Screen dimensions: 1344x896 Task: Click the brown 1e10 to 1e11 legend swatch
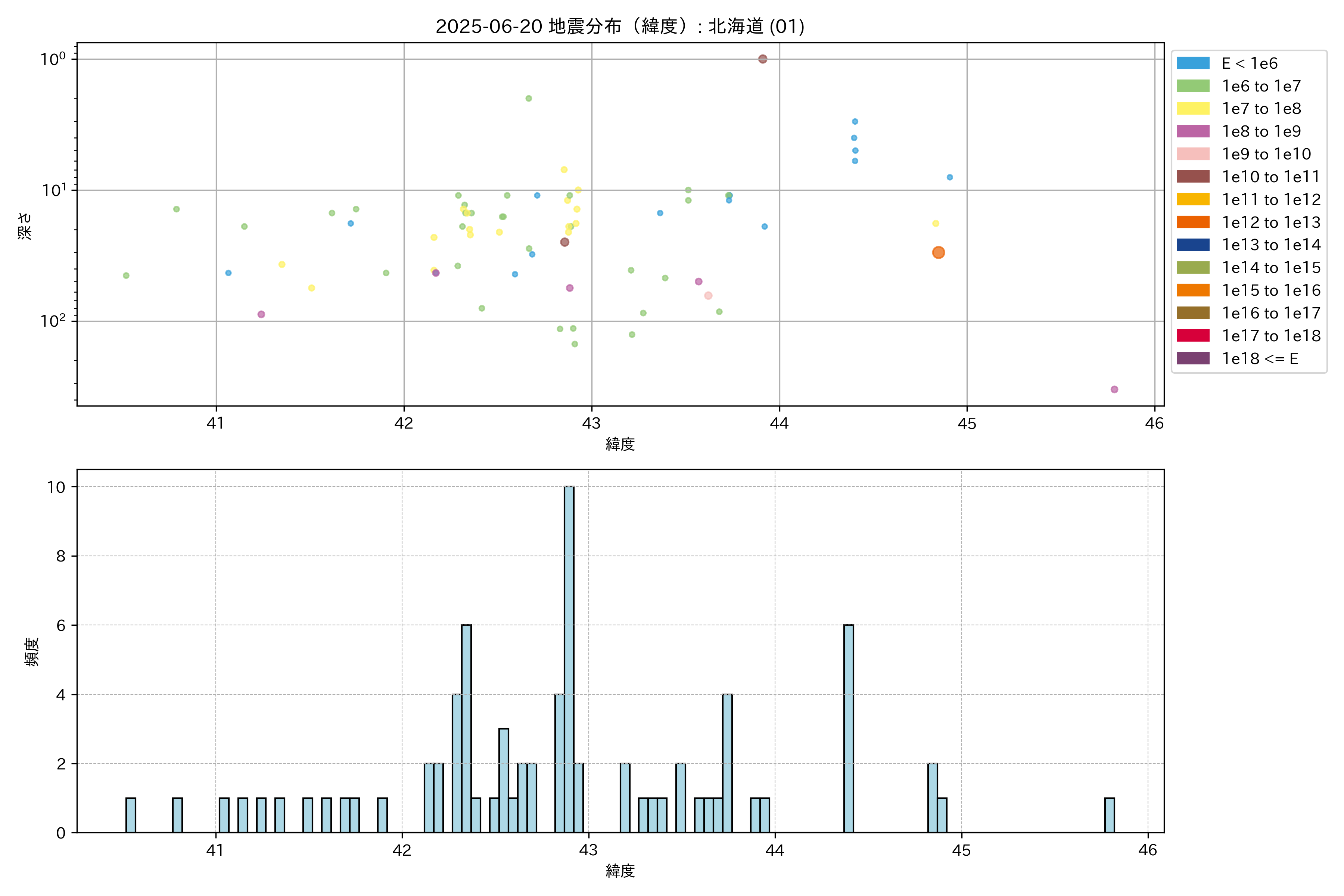point(1193,177)
